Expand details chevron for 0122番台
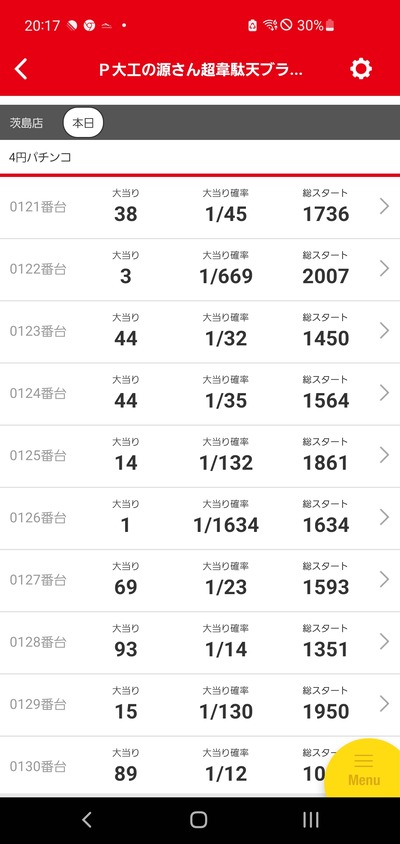The width and height of the screenshot is (400, 844). (x=384, y=268)
